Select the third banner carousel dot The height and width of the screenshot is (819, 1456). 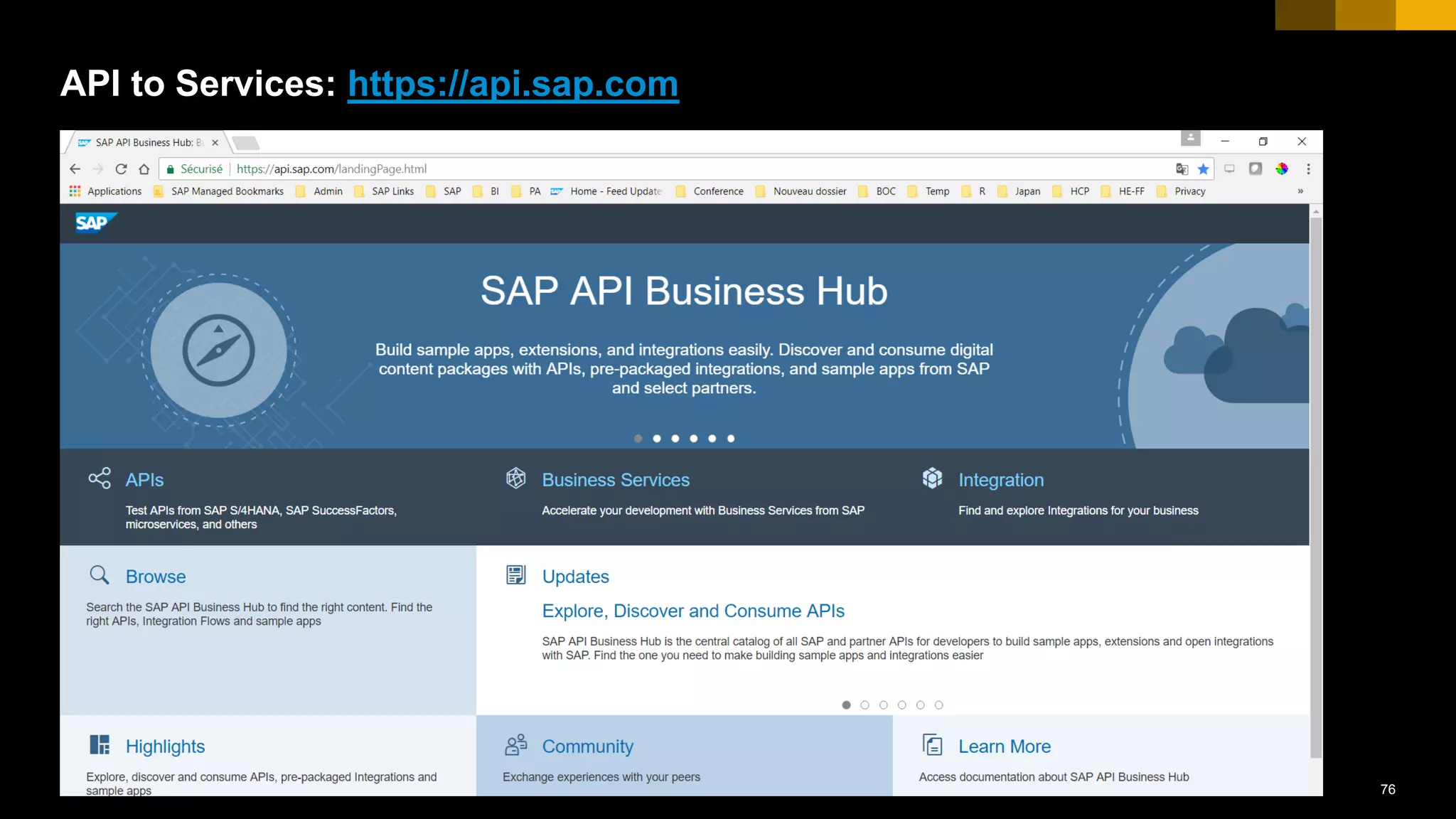pyautogui.click(x=675, y=439)
